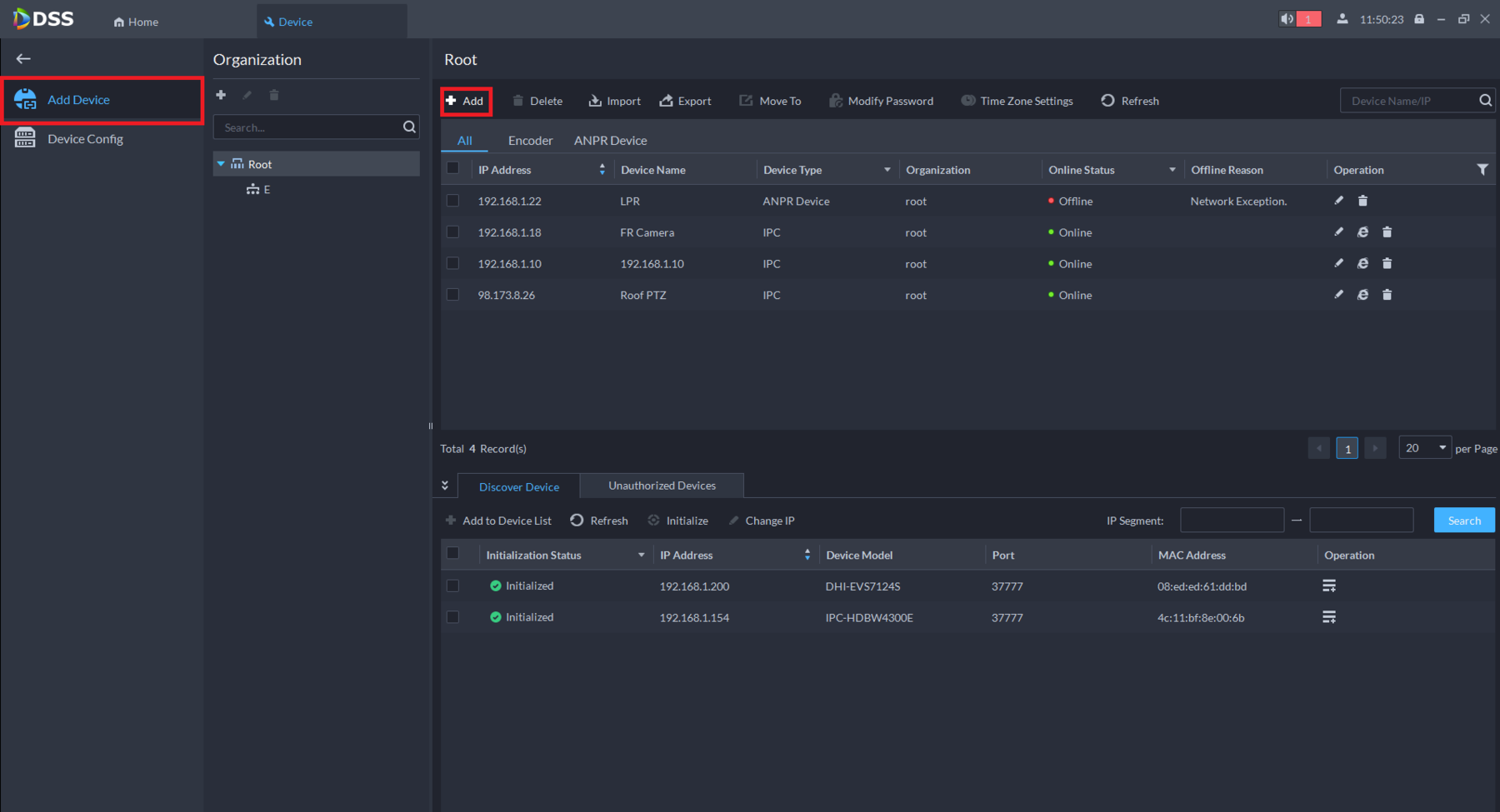
Task: Click the back arrow in the sidebar
Action: pyautogui.click(x=23, y=58)
